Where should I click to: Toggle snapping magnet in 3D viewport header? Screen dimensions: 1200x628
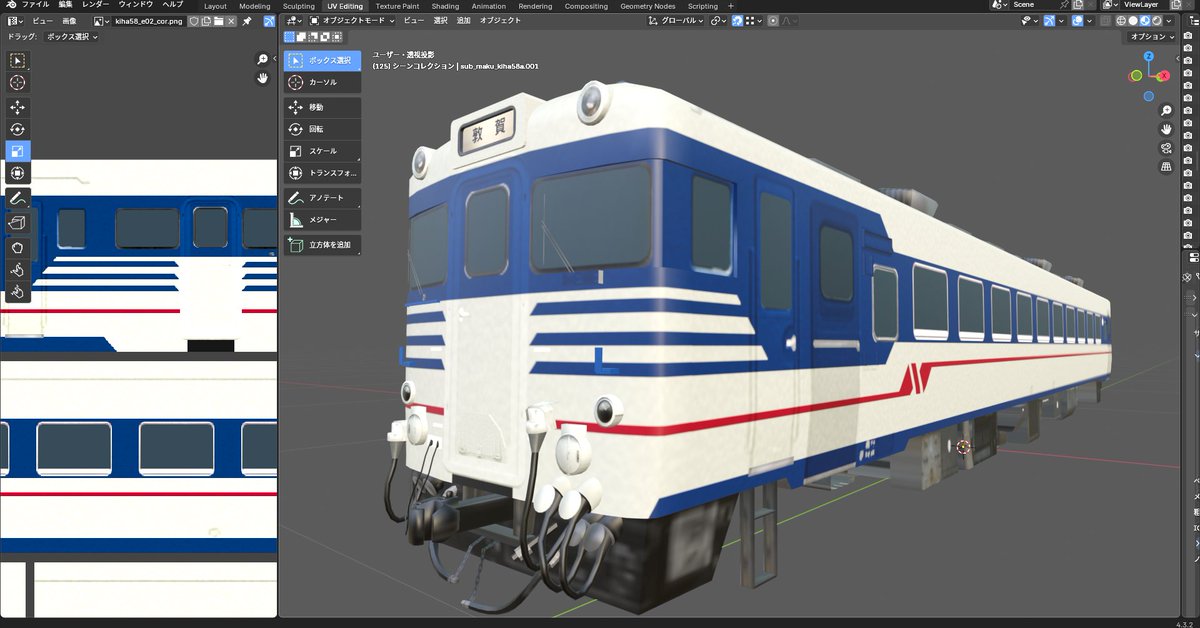coord(737,20)
